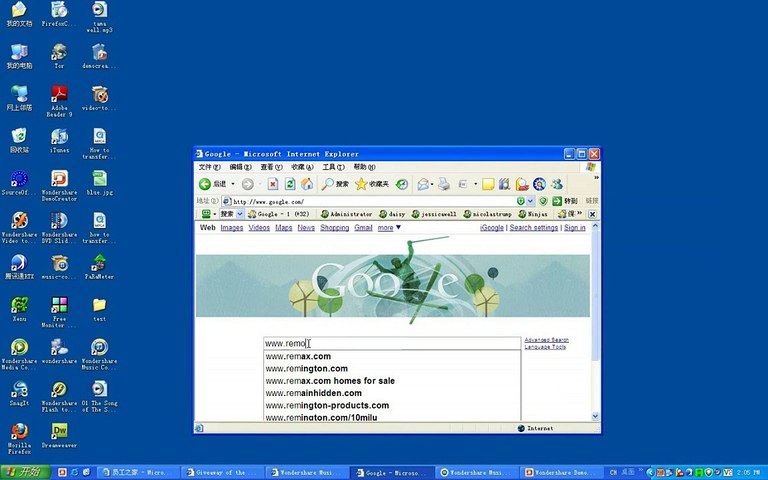The height and width of the screenshot is (480, 768).
Task: Click the daisy entry in links toolbar
Action: 392,214
